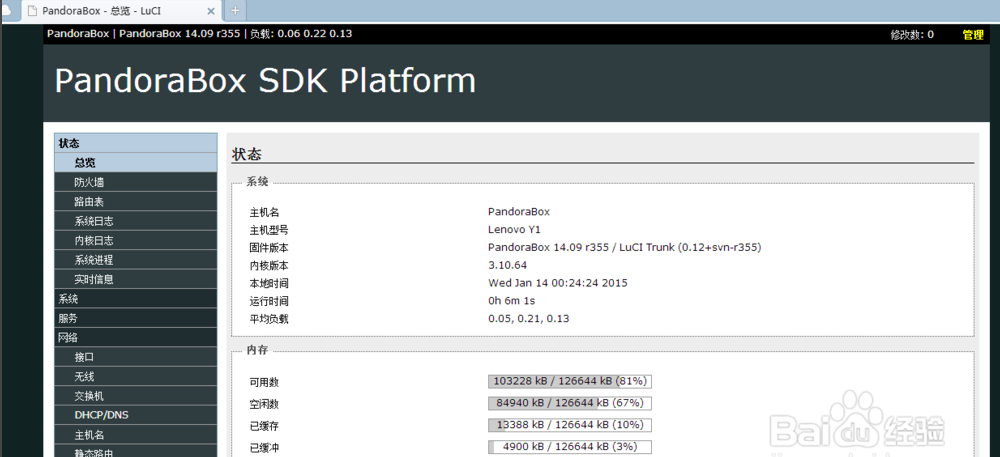View the 内核日志 page
Screen dimensions: 1000x457
pyautogui.click(x=136, y=240)
